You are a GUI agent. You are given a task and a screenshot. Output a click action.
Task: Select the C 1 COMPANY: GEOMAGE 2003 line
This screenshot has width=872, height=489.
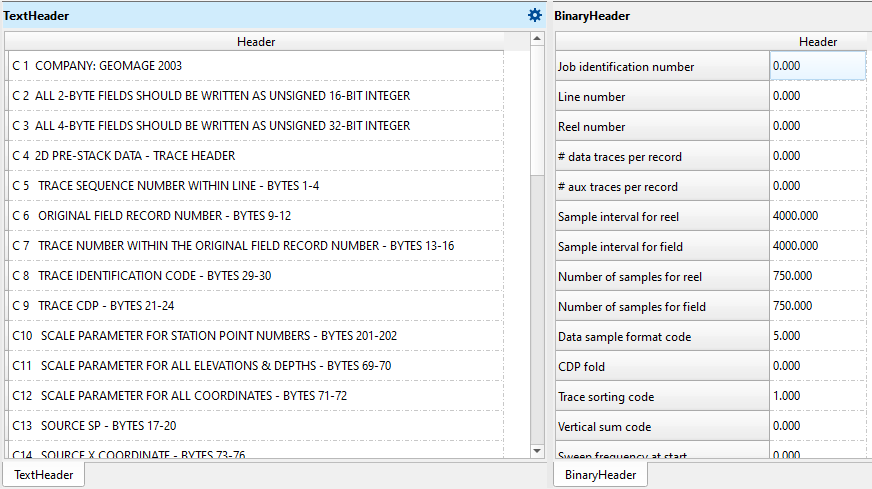click(x=255, y=66)
